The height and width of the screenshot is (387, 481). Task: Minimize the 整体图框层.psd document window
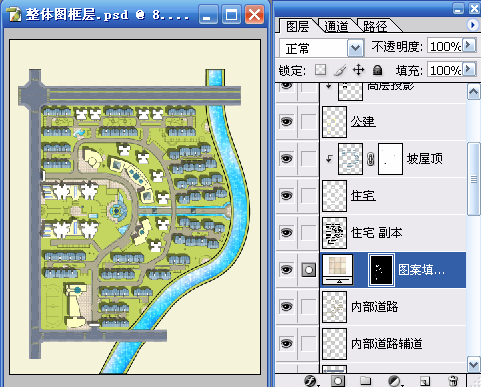208,14
